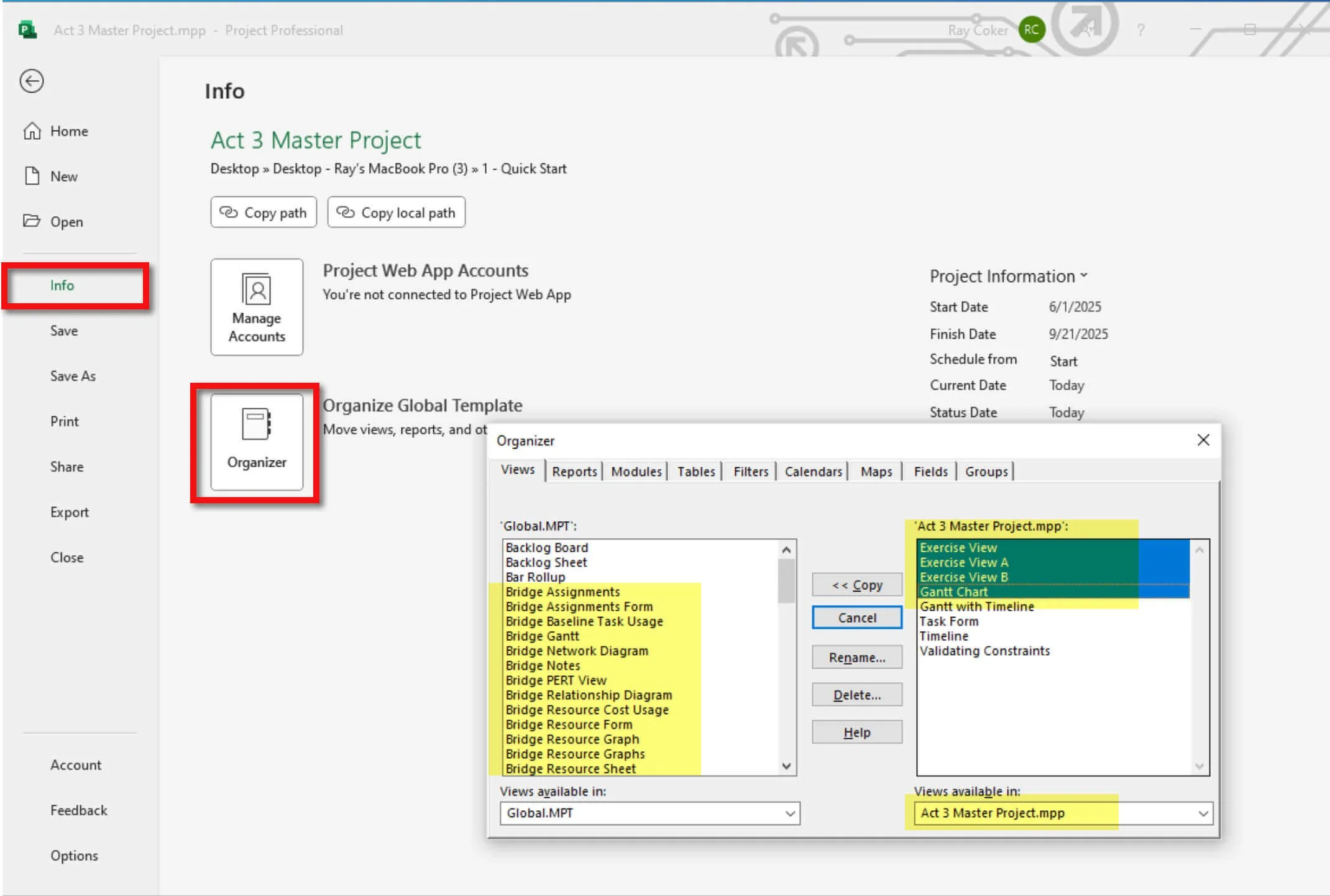Switch to the Maps tab in Organizer
This screenshot has height=896, width=1330.
(876, 472)
